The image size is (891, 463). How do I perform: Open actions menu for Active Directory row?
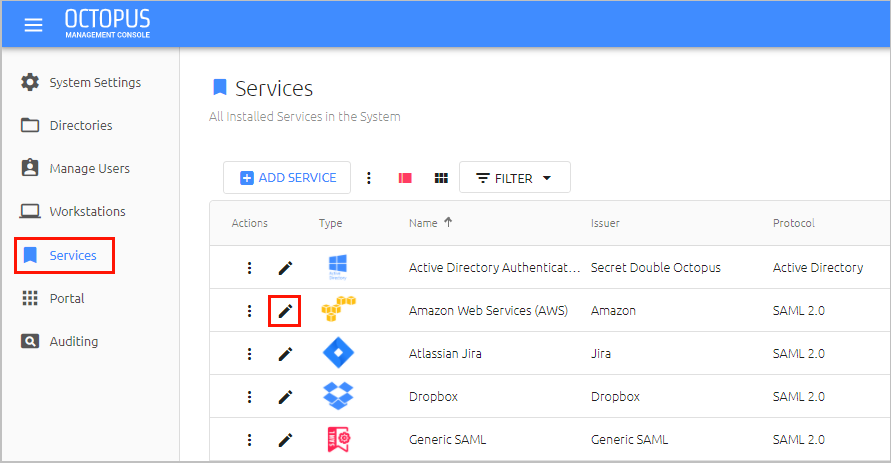coord(249,268)
